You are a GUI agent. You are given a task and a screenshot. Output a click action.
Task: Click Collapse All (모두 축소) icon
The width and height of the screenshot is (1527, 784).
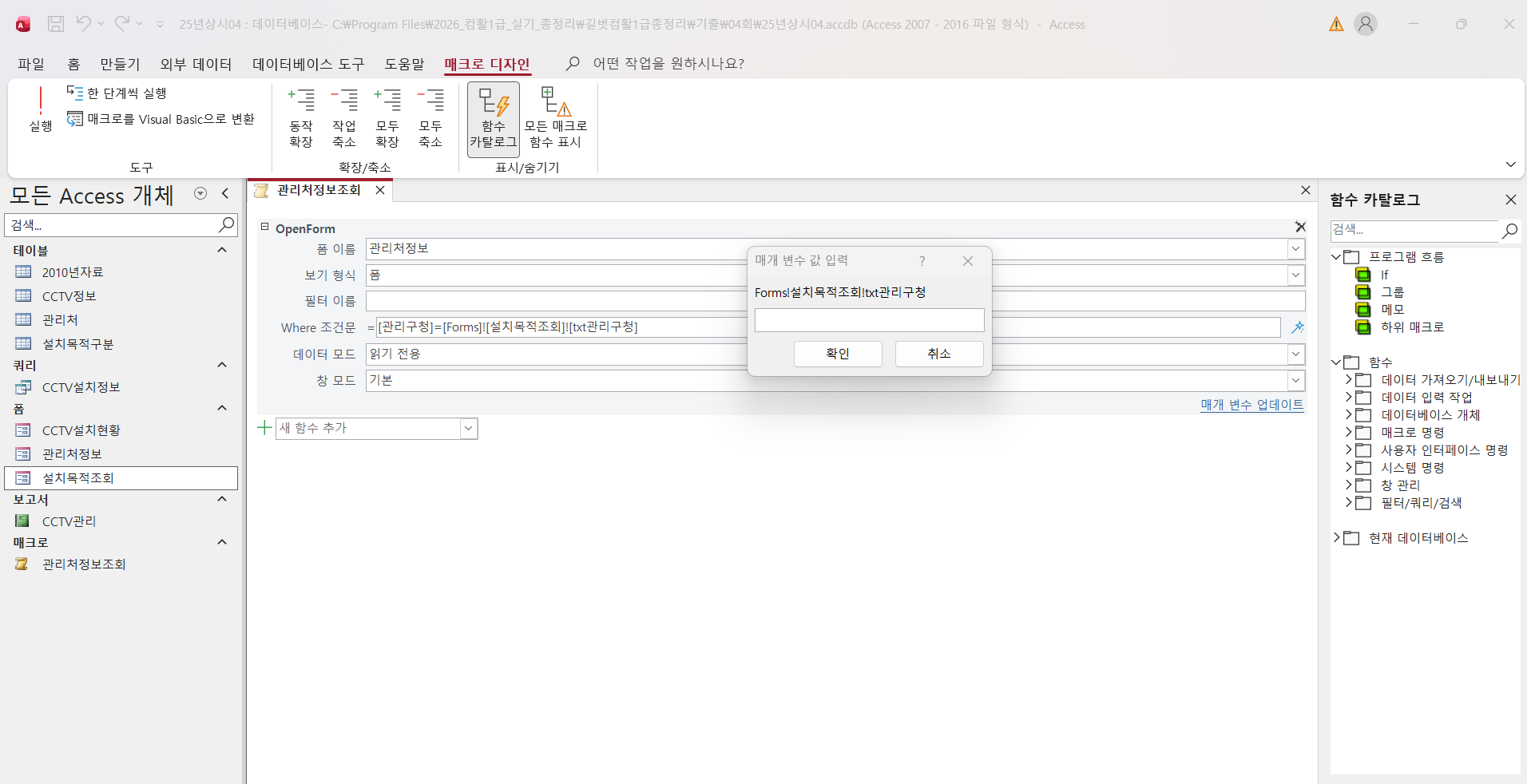(430, 117)
